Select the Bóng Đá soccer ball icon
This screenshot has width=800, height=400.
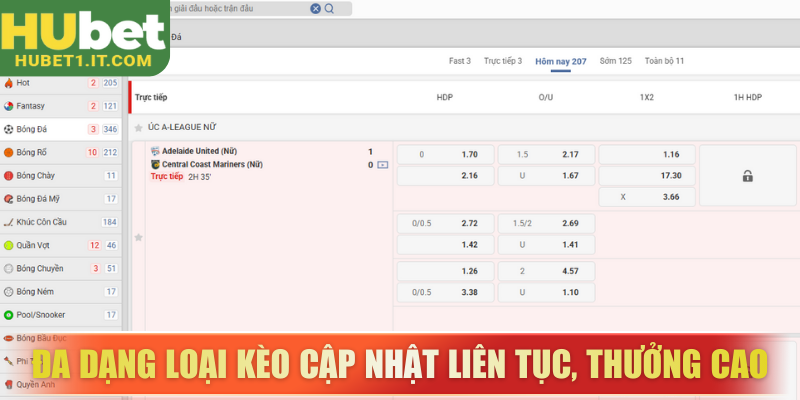pos(8,130)
